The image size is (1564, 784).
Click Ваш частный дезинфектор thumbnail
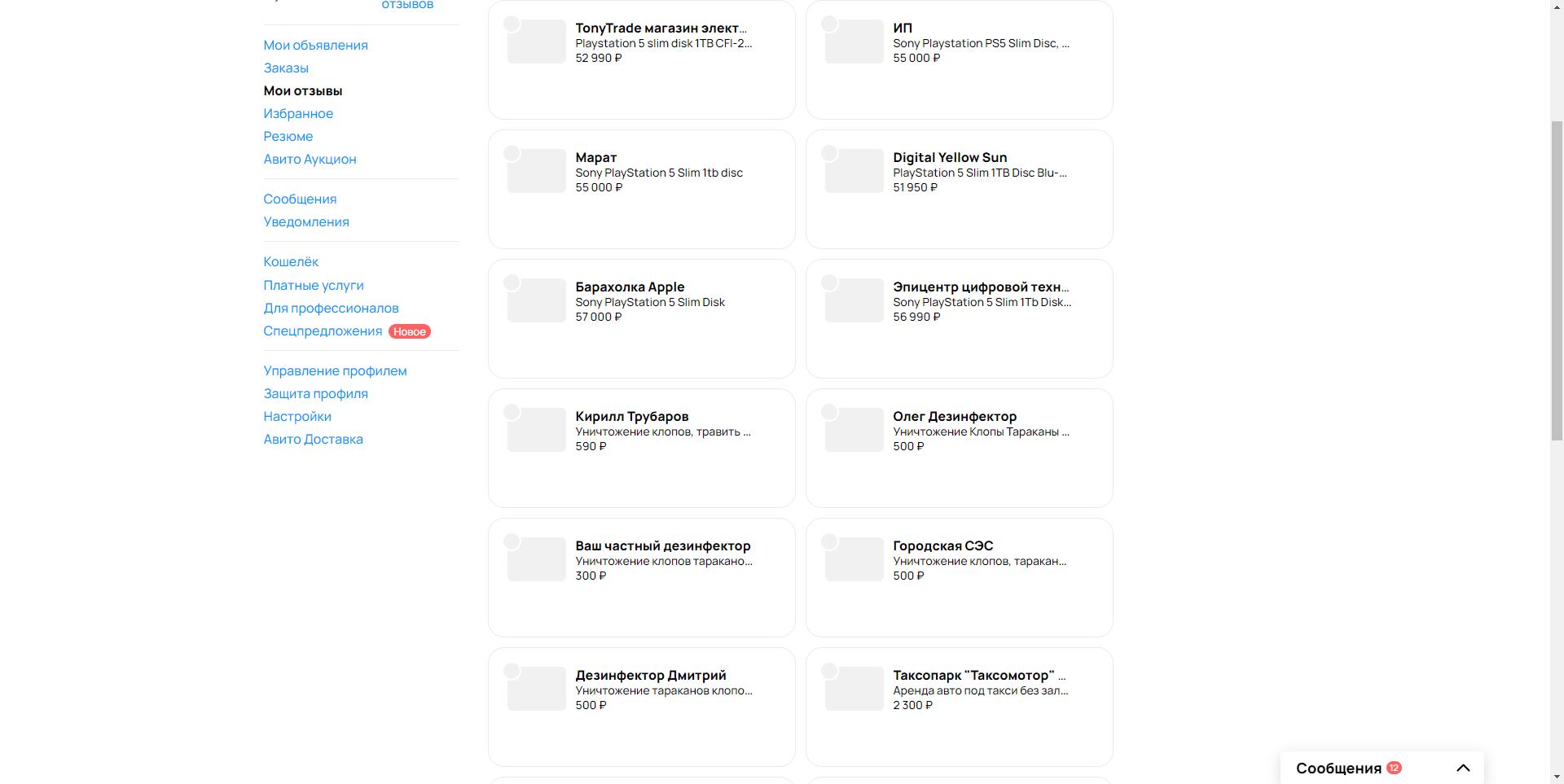pos(536,559)
